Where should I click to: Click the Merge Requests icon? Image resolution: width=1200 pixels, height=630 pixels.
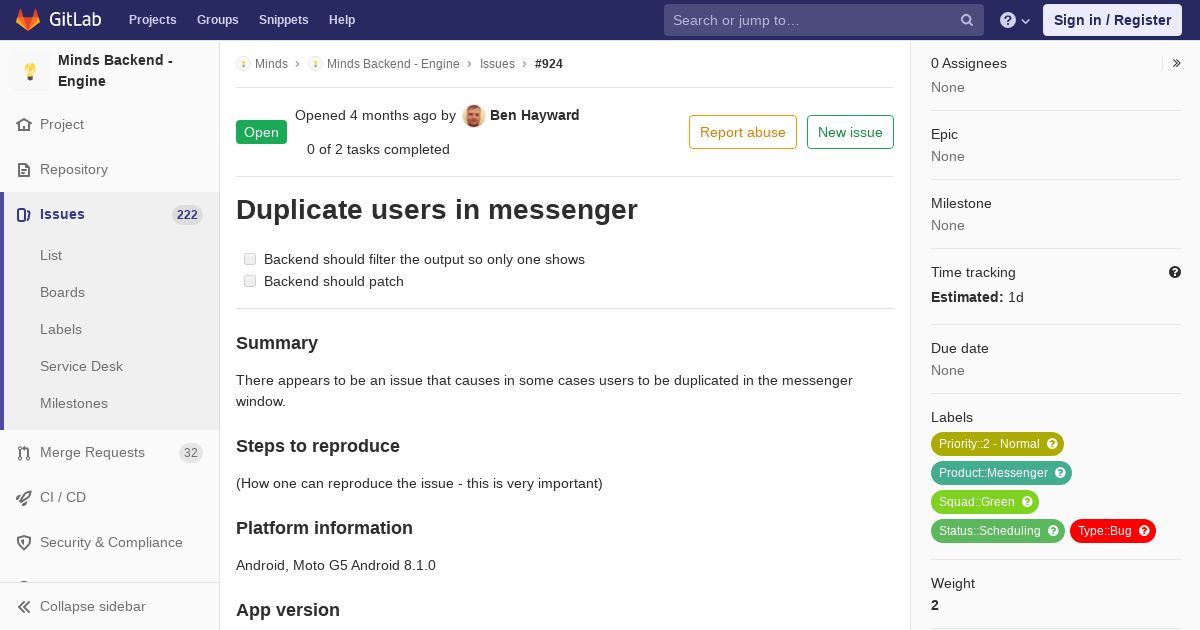click(24, 453)
